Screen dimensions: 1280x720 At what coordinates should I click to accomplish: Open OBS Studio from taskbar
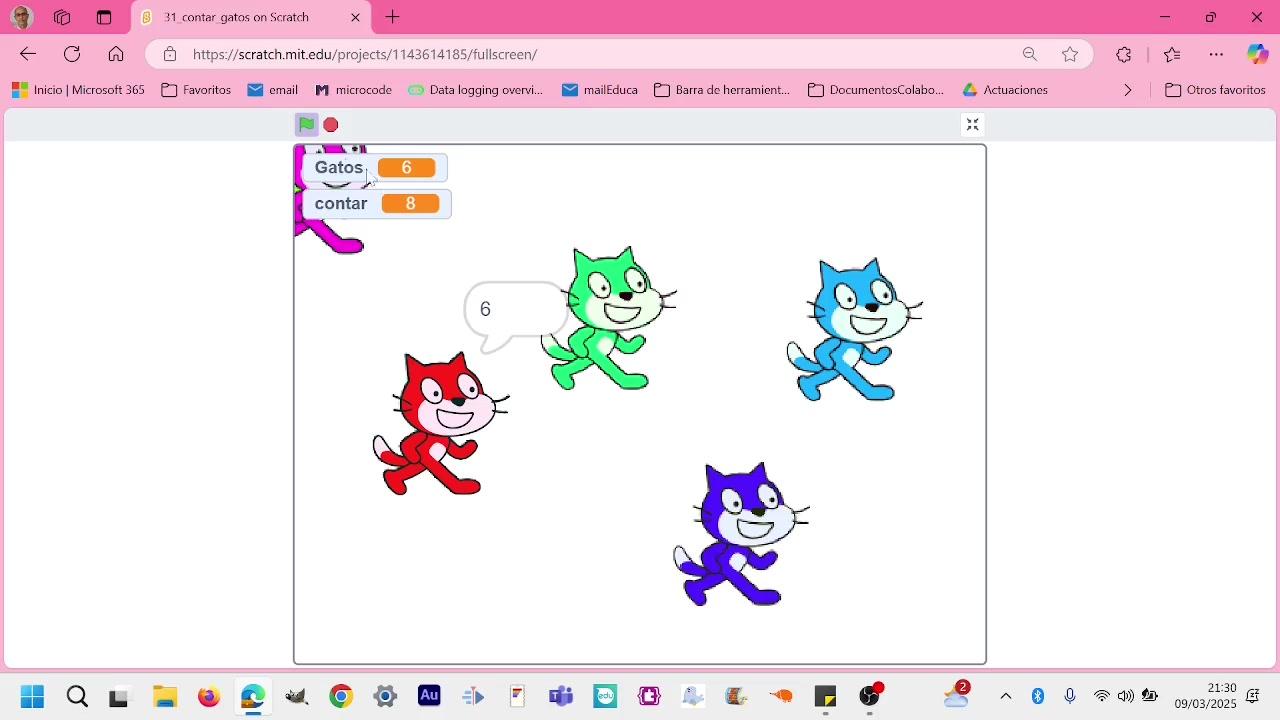pyautogui.click(x=869, y=696)
